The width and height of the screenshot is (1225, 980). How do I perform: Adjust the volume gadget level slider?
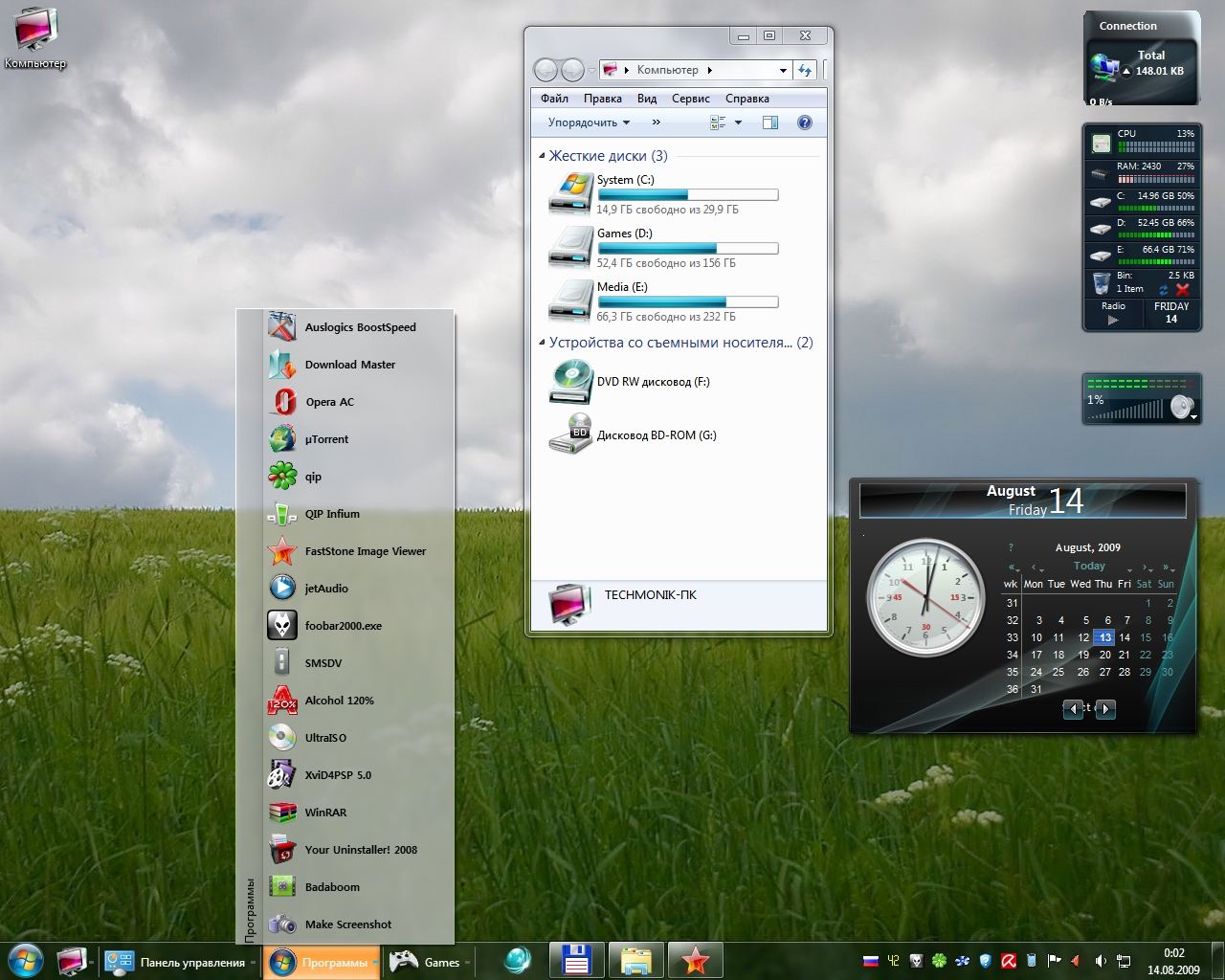pyautogui.click(x=1126, y=410)
